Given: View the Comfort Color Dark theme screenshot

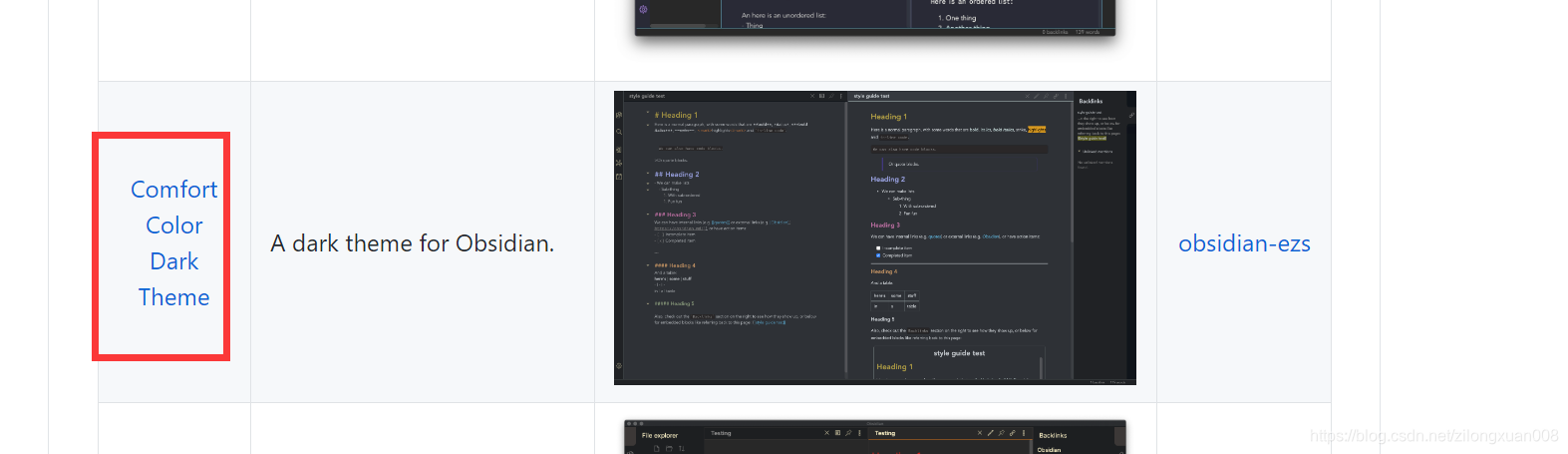Looking at the screenshot, I should pyautogui.click(x=875, y=237).
